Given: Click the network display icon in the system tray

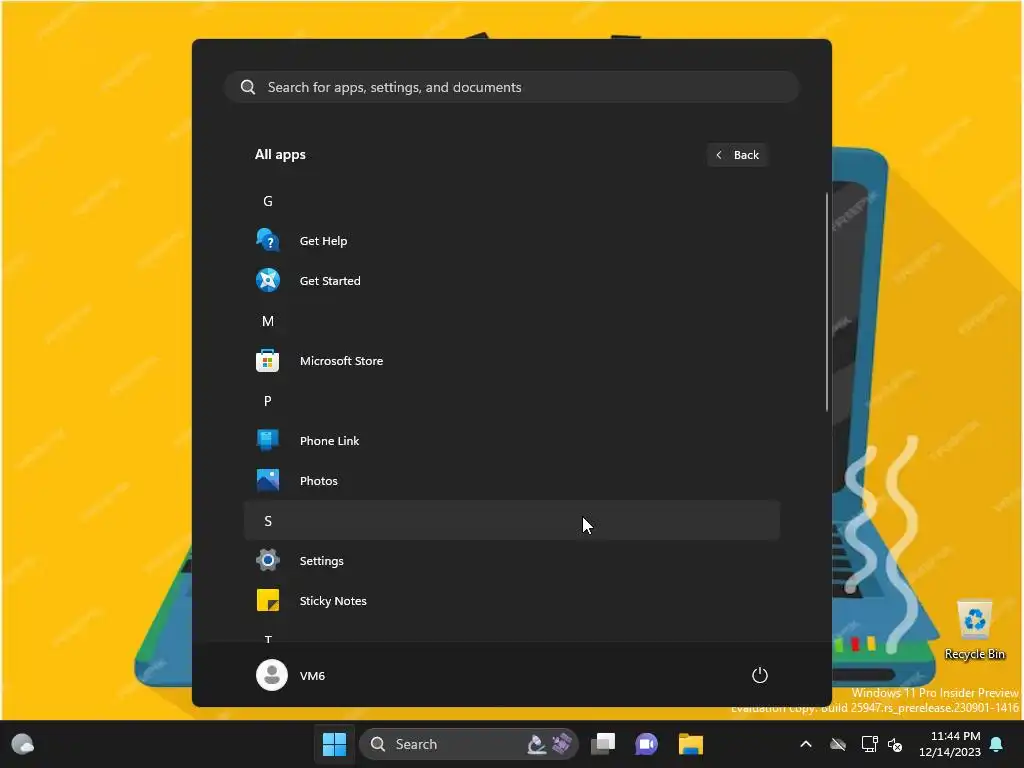Looking at the screenshot, I should (x=869, y=744).
